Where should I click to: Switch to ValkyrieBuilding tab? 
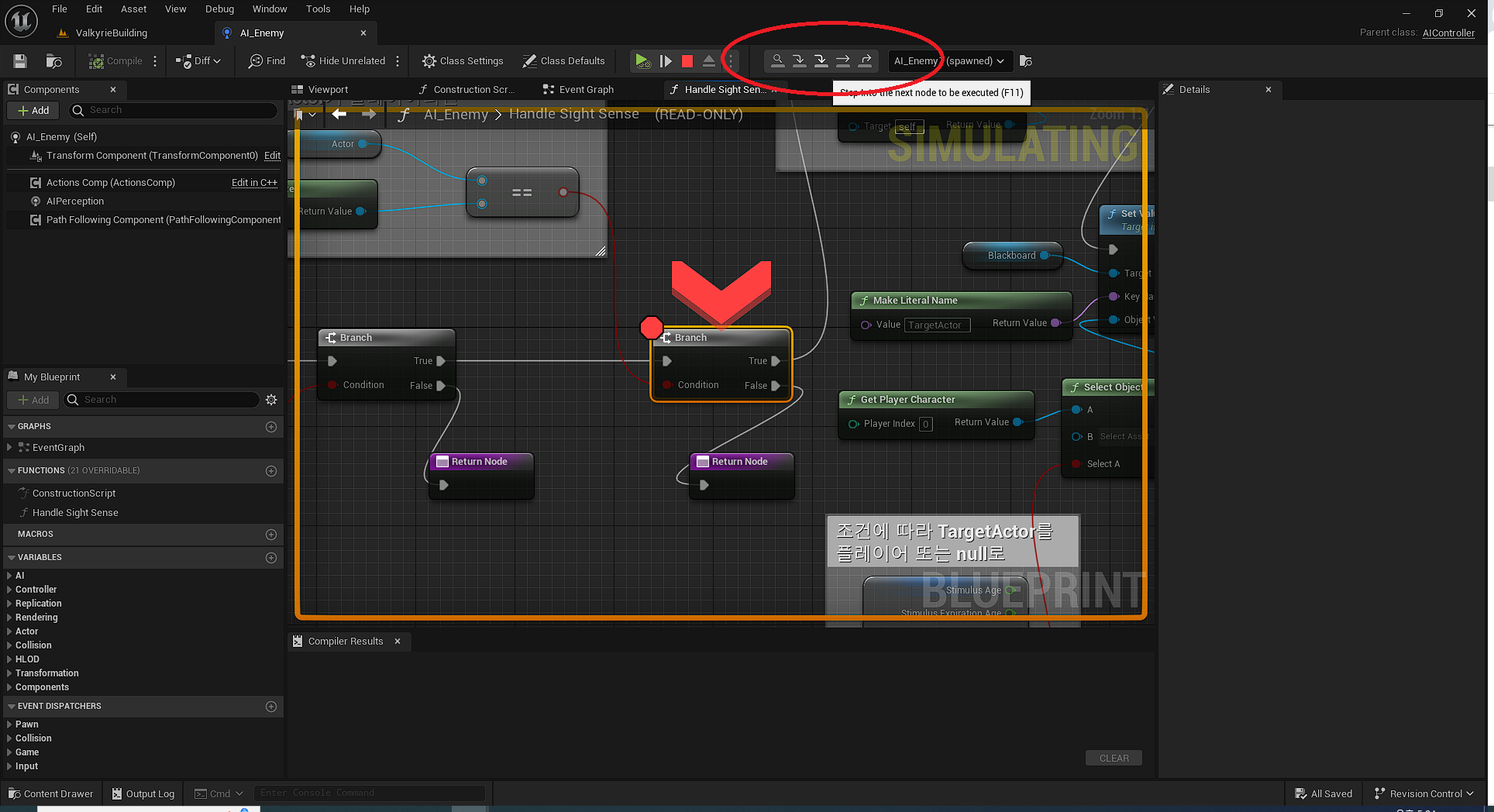point(112,33)
